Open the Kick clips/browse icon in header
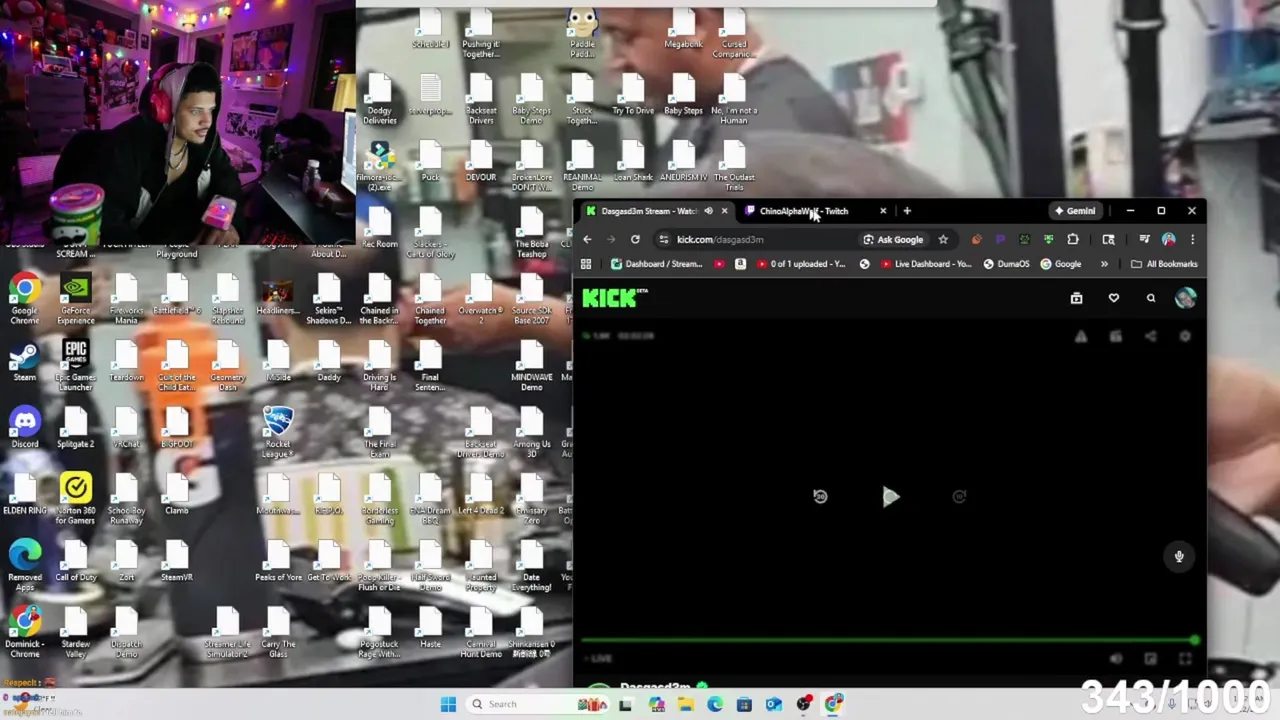1280x720 pixels. coord(1076,298)
